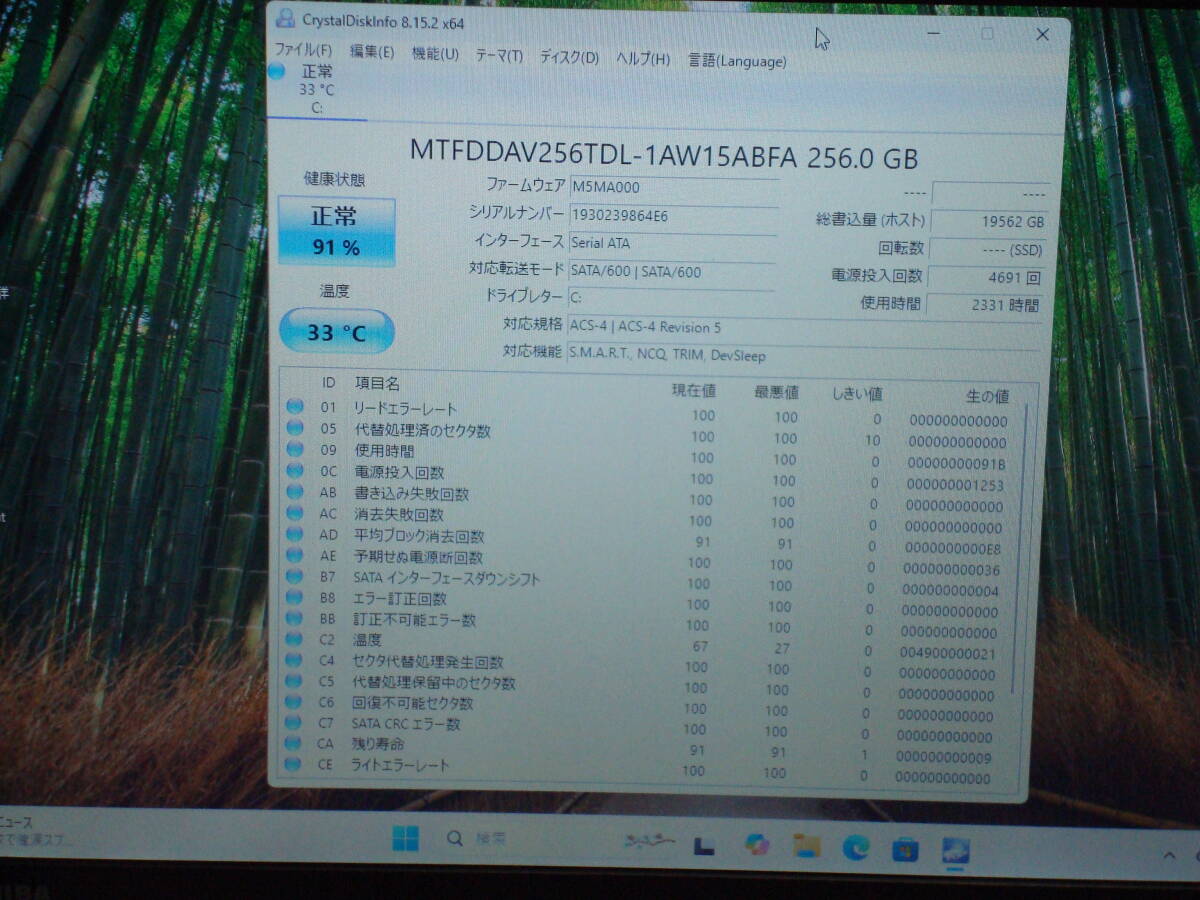Click the status circle for attribute 05 代替処理済のセクタ数
The height and width of the screenshot is (900, 1200).
pyautogui.click(x=295, y=428)
